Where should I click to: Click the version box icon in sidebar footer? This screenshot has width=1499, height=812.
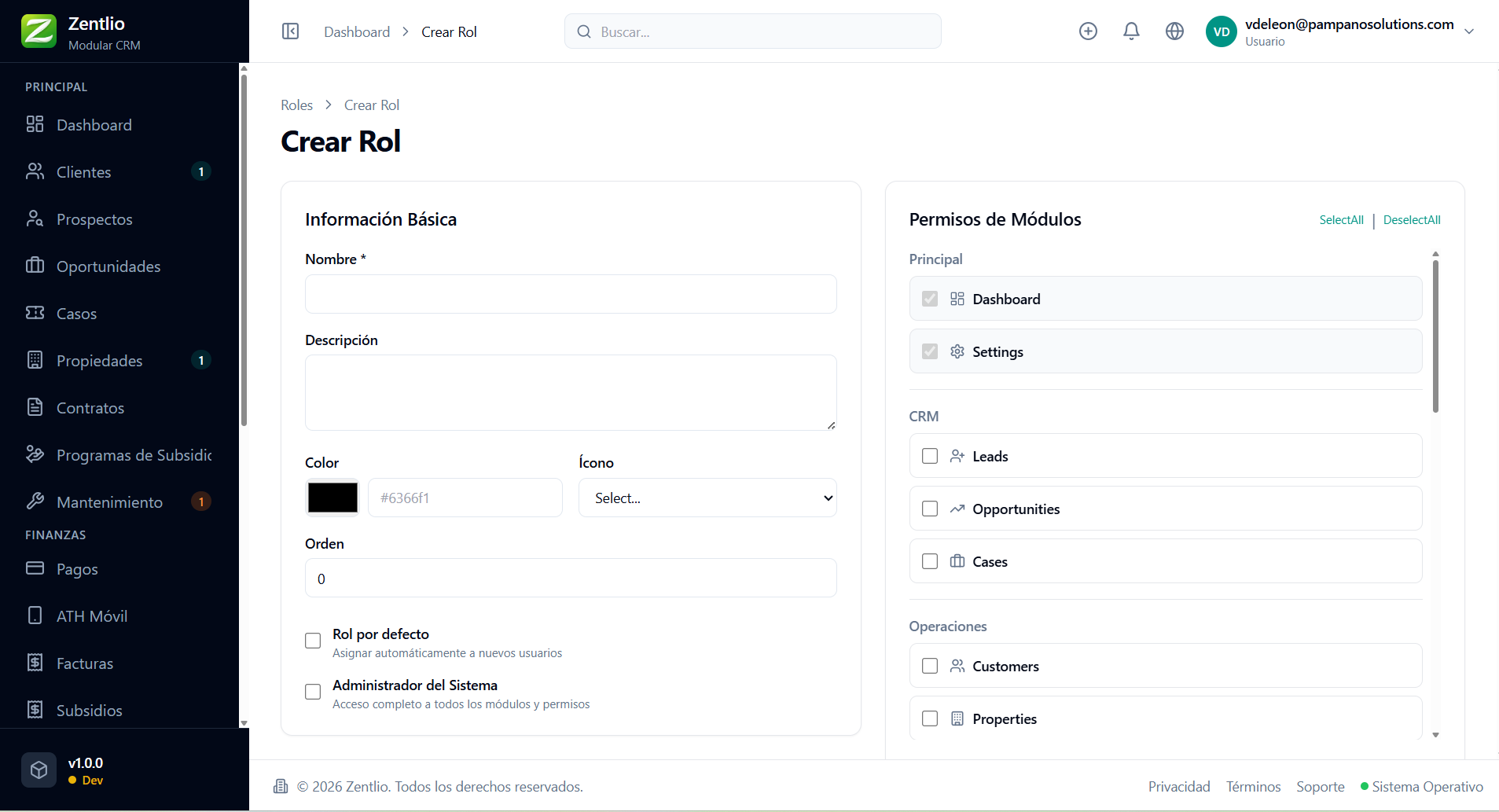(39, 770)
